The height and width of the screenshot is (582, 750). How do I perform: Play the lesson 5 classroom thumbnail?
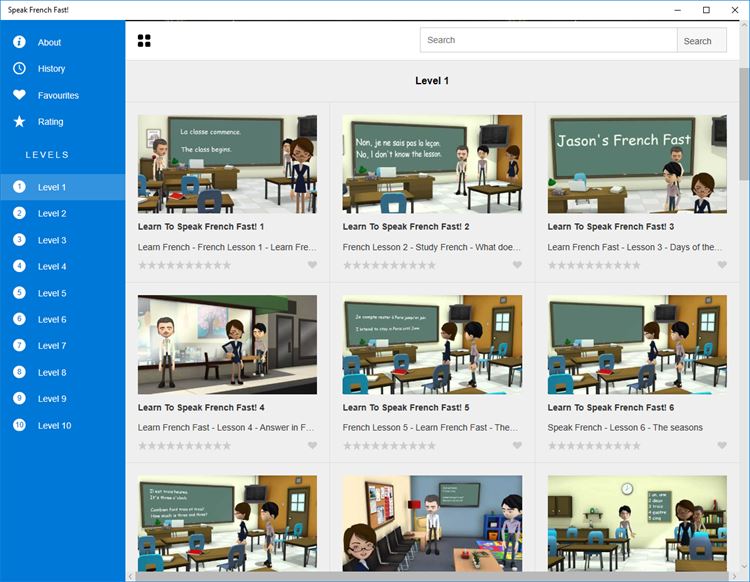(432, 344)
